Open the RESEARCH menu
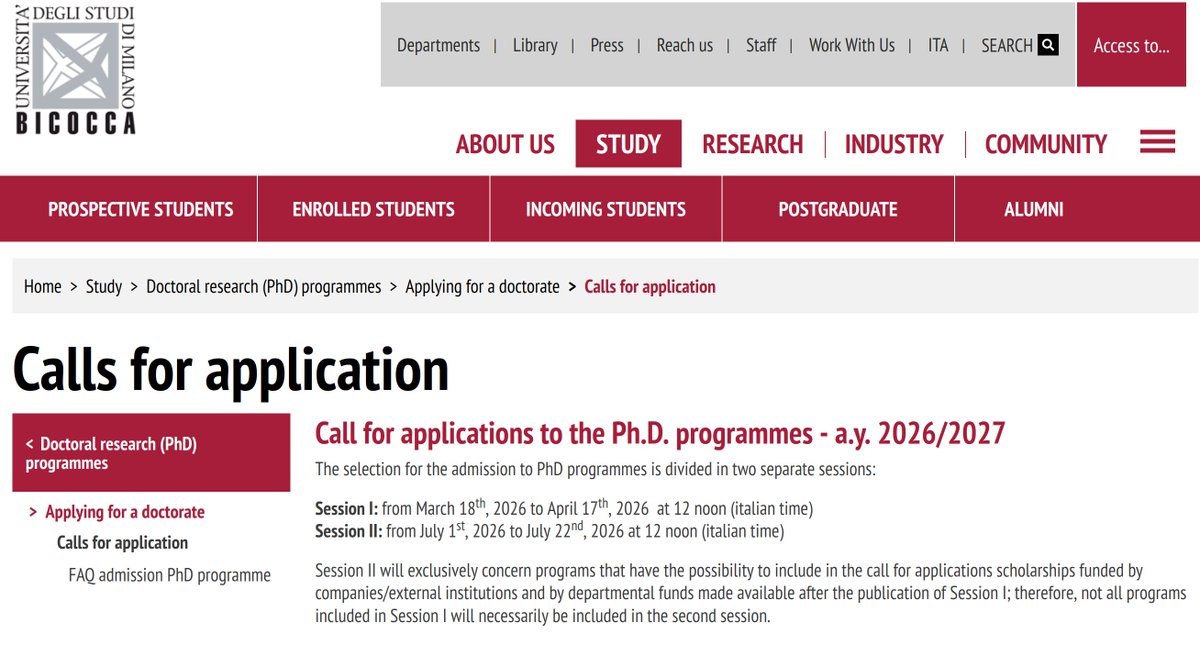The width and height of the screenshot is (1200, 645). 753,144
